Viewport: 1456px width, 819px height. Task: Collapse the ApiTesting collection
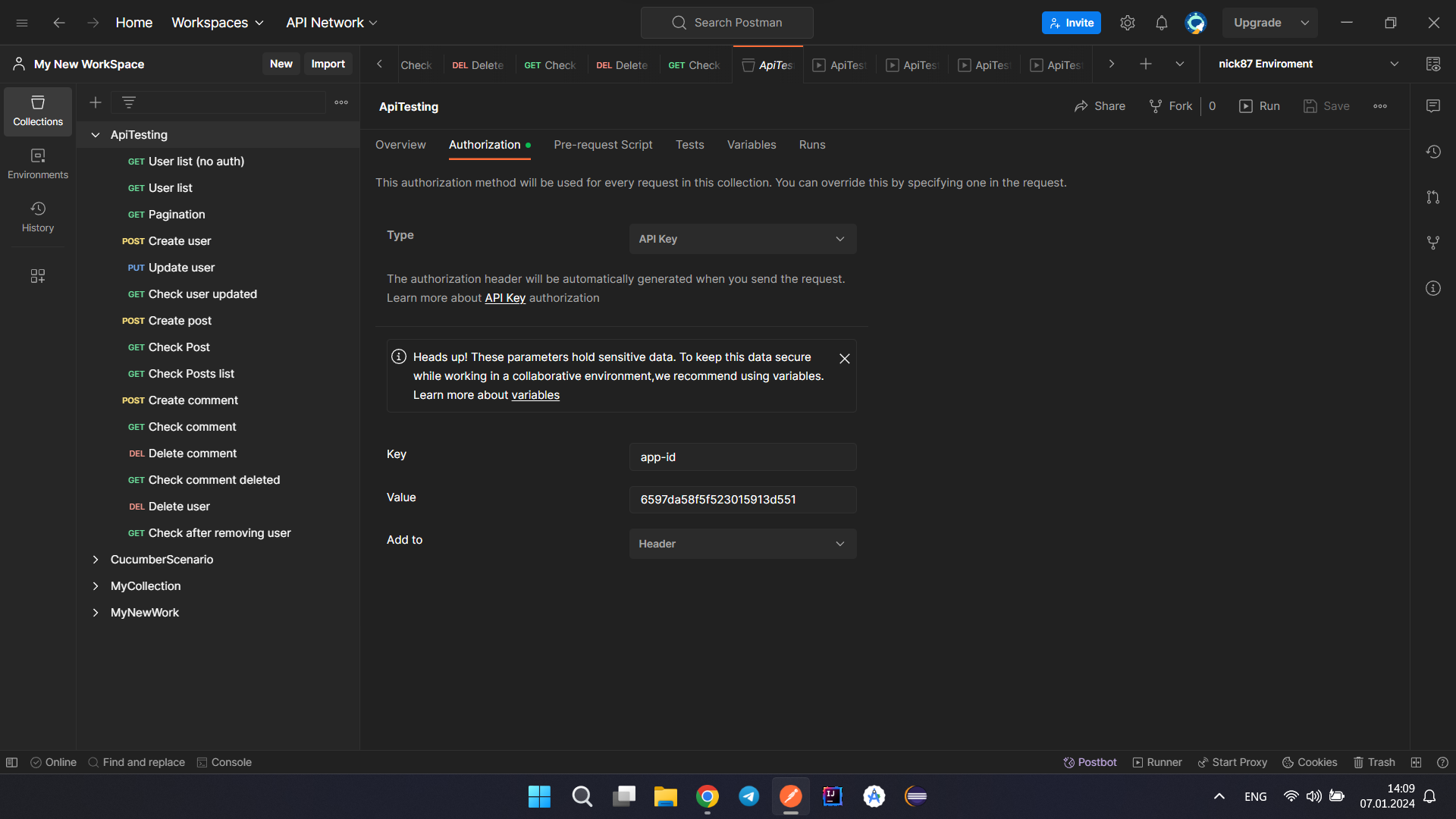click(96, 135)
